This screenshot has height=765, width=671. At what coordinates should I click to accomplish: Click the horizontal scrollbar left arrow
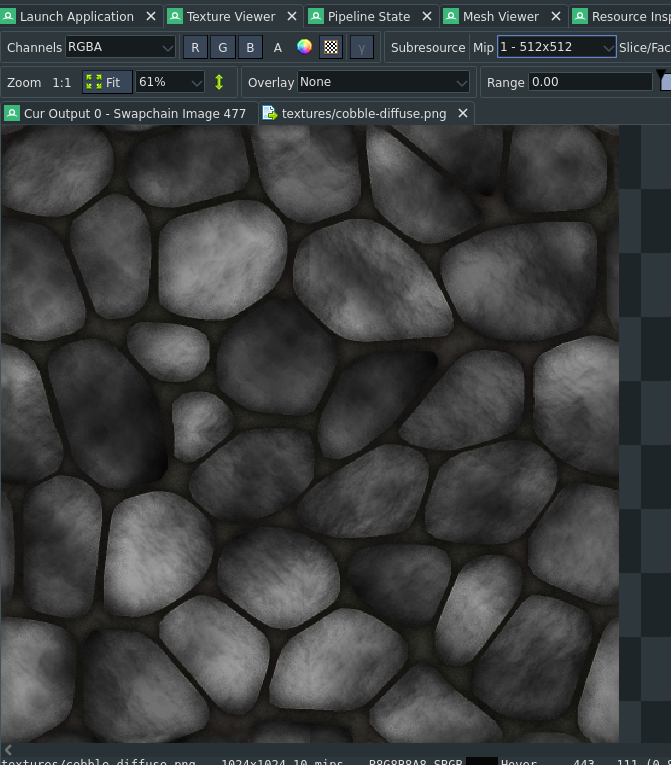click(x=8, y=749)
